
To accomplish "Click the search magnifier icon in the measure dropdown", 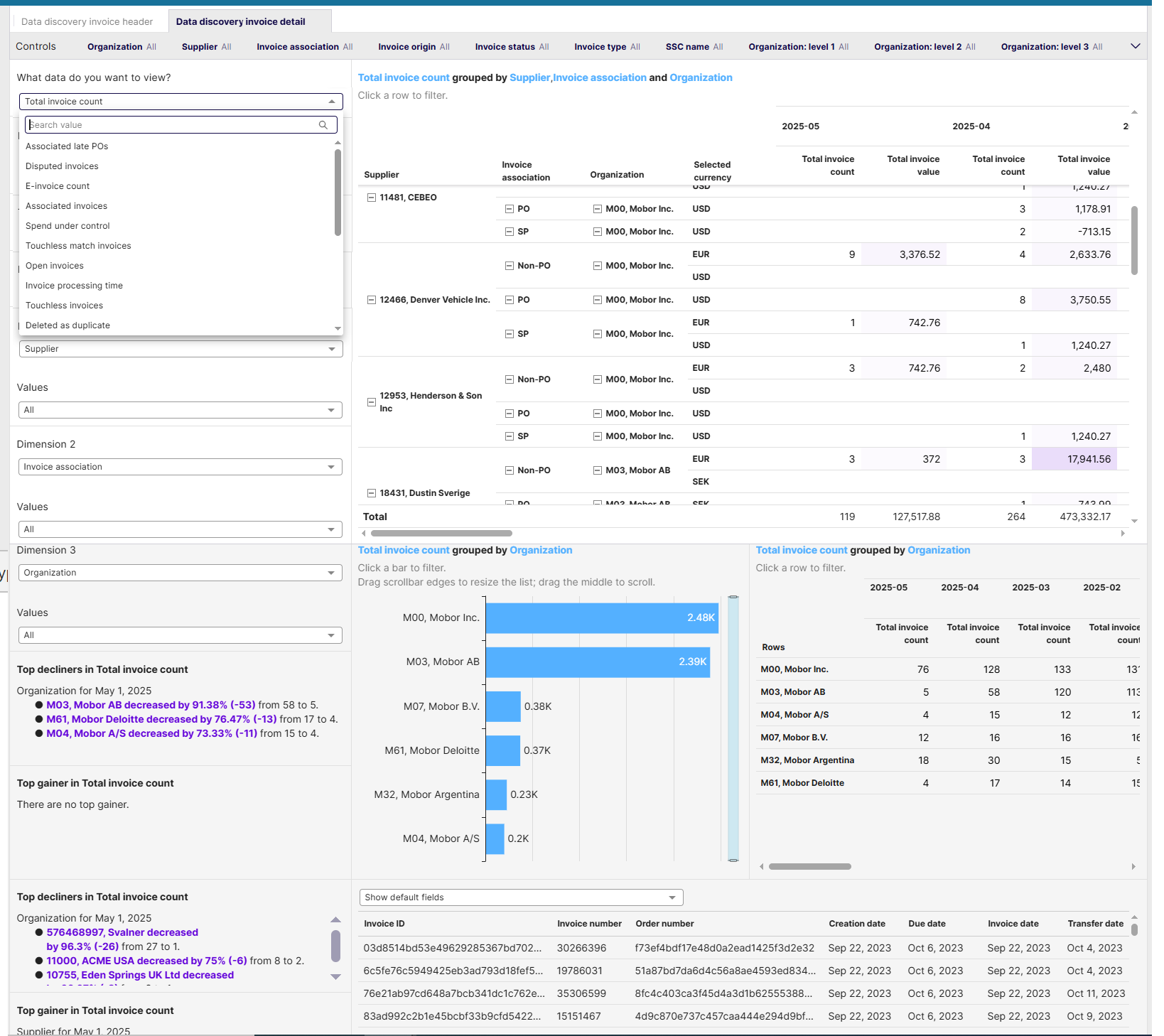I will pyautogui.click(x=324, y=124).
